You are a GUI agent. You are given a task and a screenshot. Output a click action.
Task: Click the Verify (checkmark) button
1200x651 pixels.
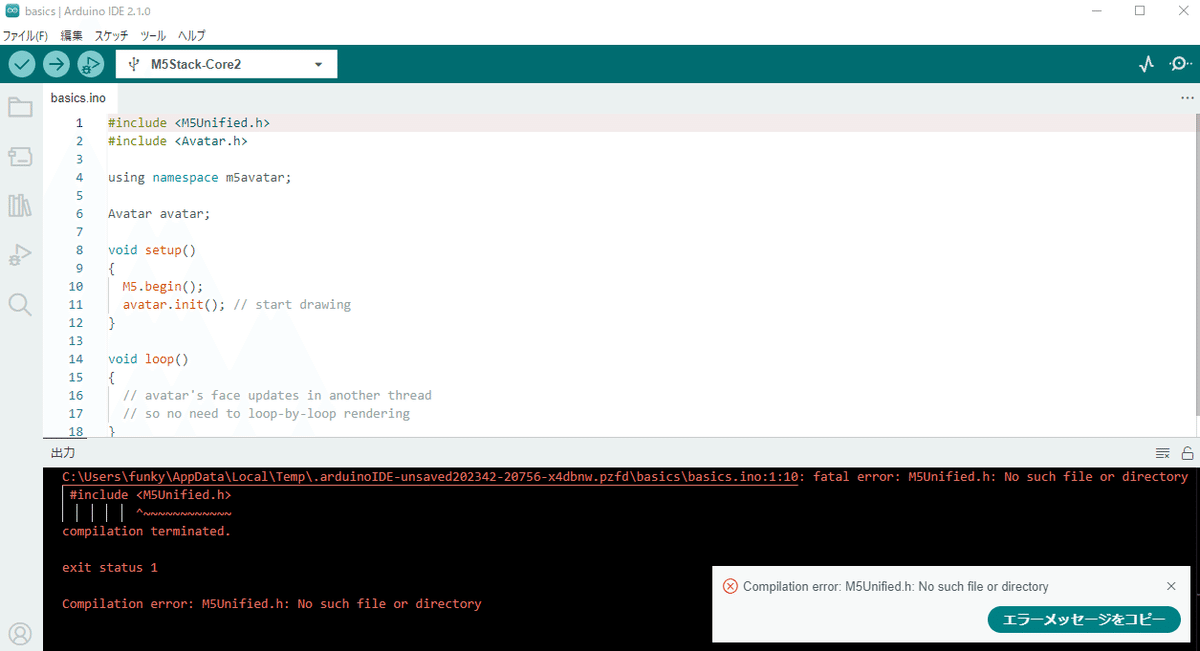pos(22,64)
